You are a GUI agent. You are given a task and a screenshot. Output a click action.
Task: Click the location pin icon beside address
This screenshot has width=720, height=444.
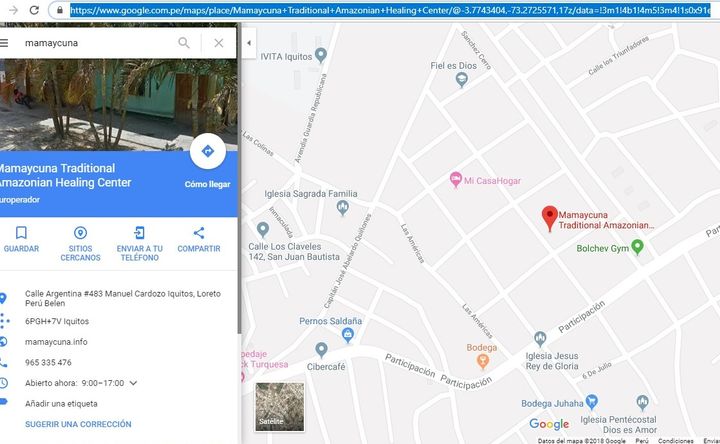(x=3, y=298)
